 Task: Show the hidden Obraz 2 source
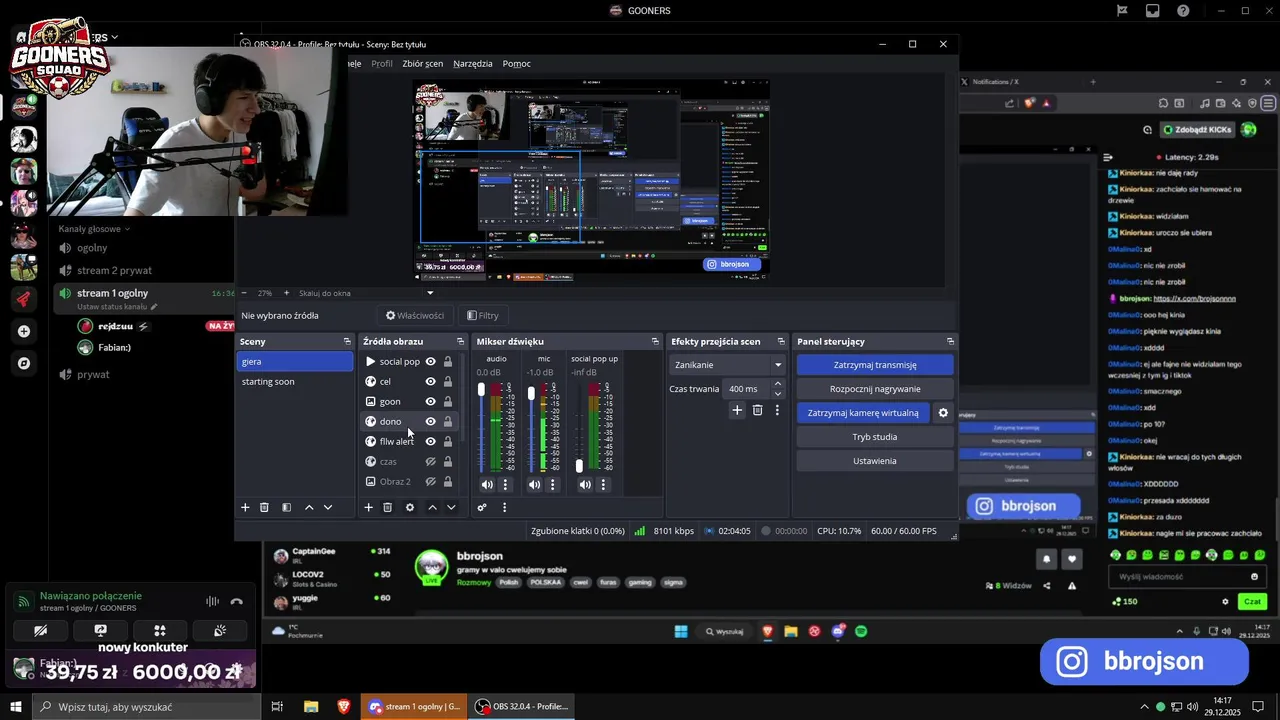(431, 482)
